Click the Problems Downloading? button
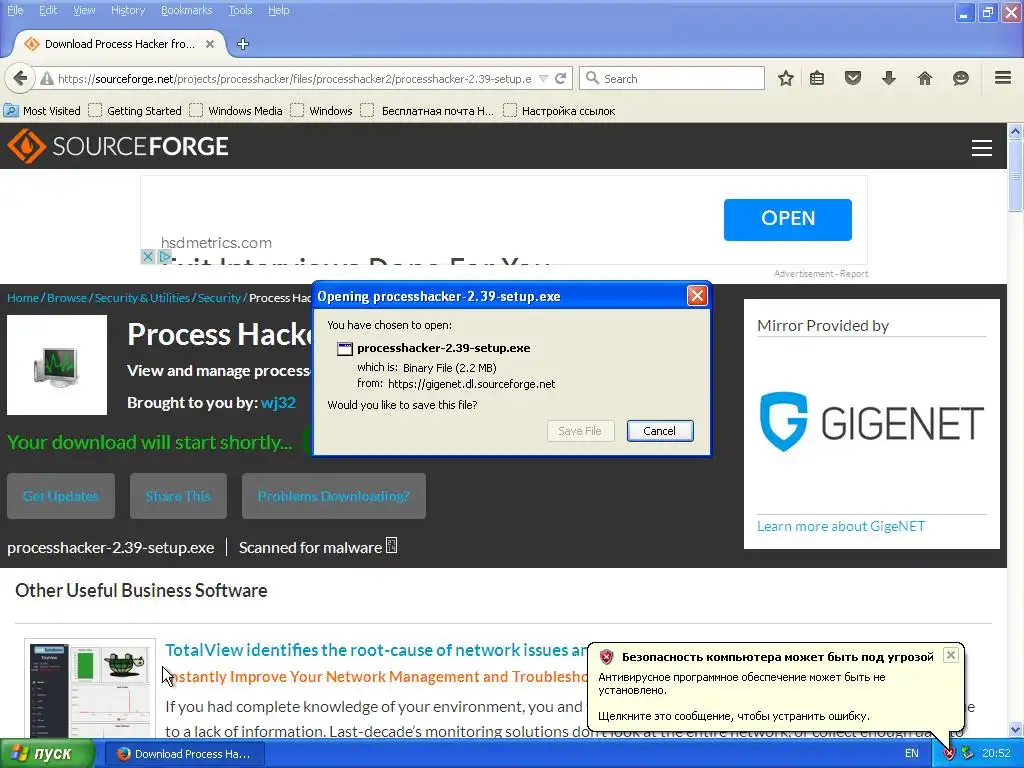The height and width of the screenshot is (768, 1024). coord(334,496)
